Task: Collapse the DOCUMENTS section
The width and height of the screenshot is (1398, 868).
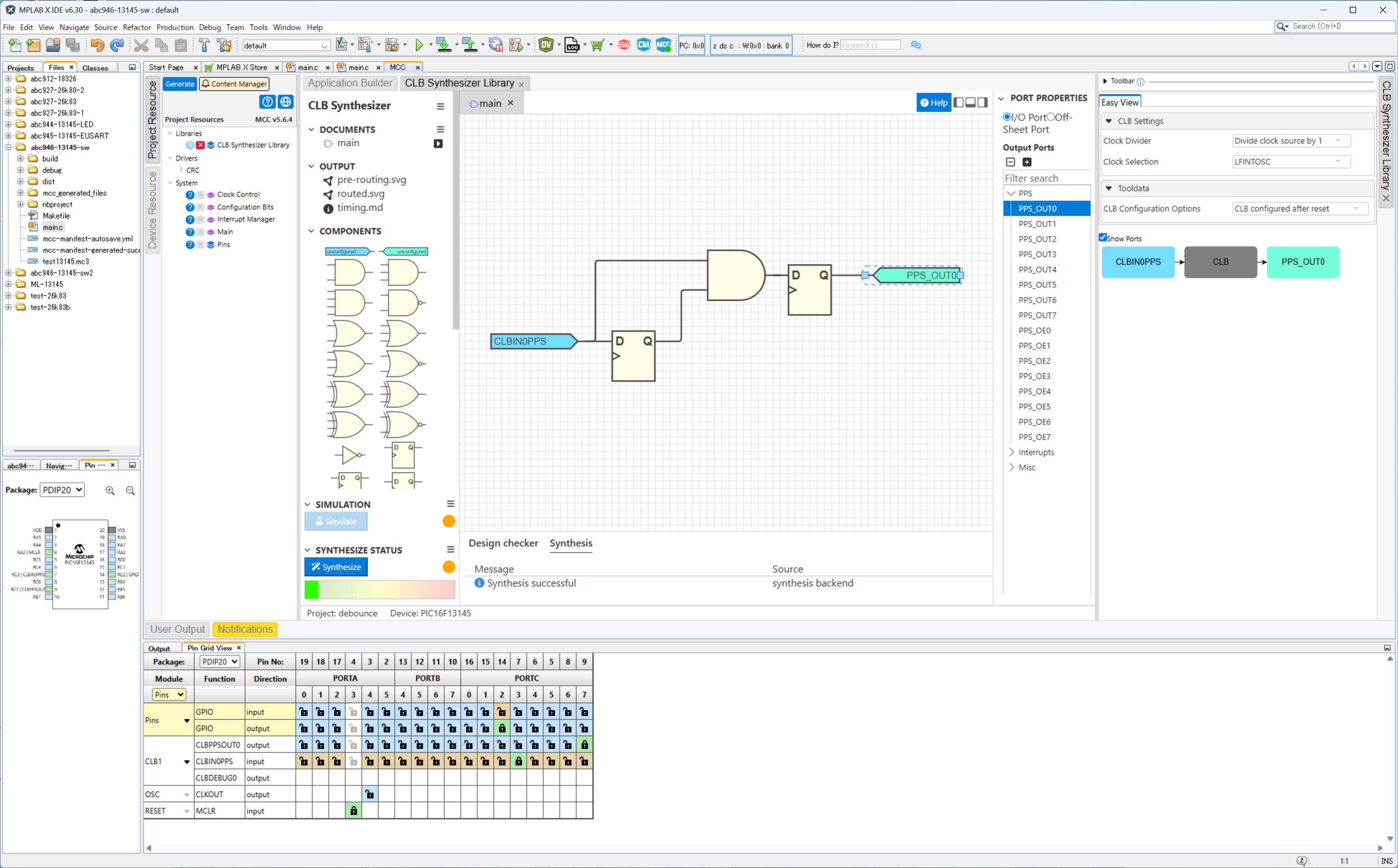Action: pyautogui.click(x=312, y=130)
